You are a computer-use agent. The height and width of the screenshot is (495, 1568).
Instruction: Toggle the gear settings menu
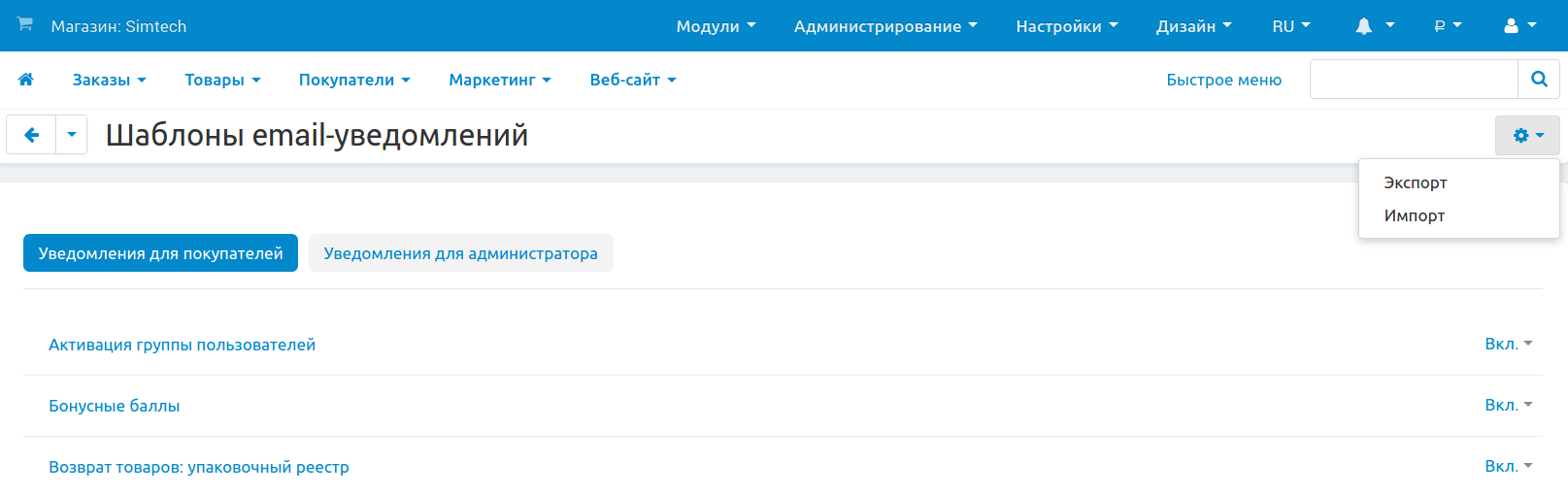click(x=1527, y=136)
